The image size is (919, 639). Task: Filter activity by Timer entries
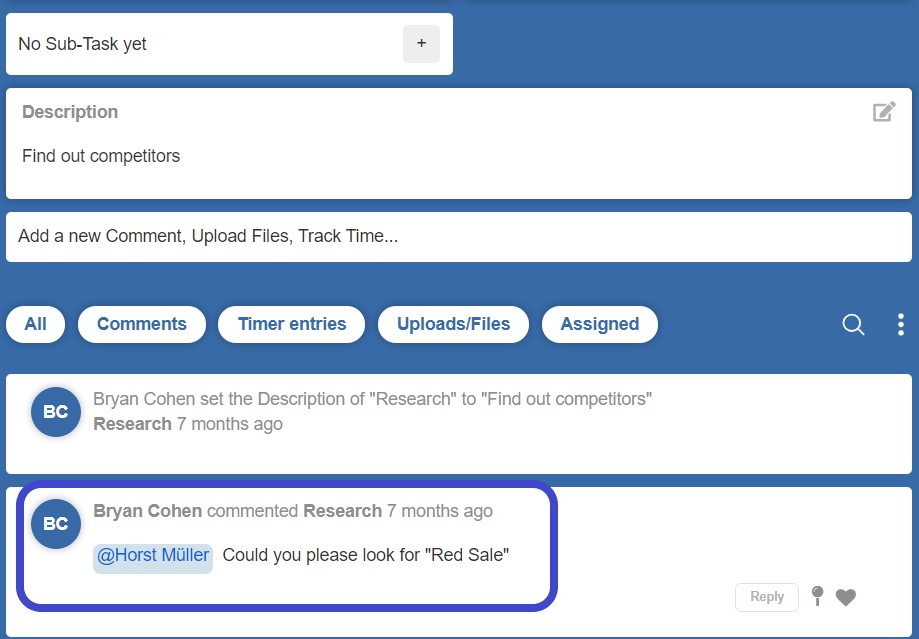(x=292, y=324)
